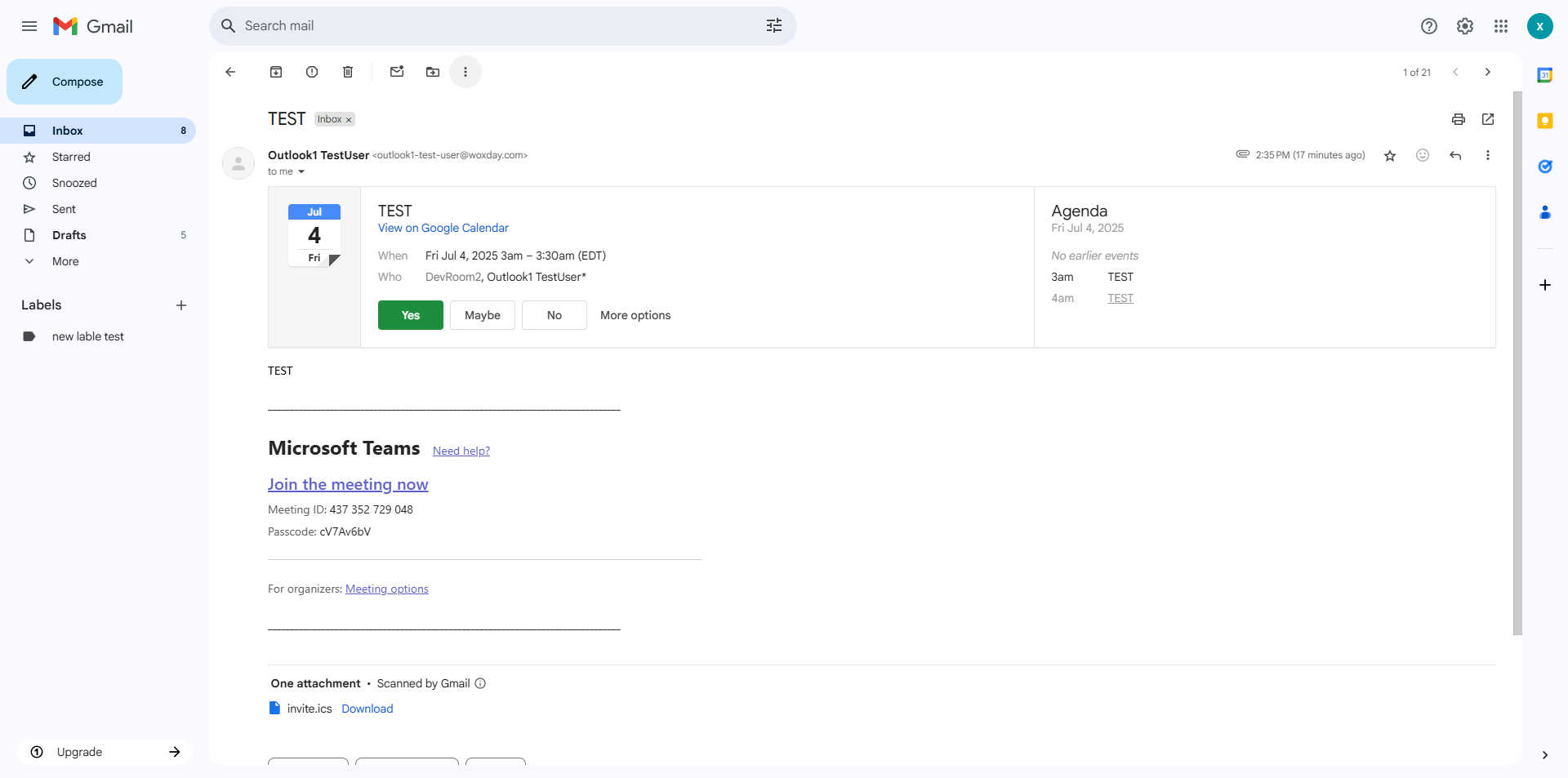Create new label plus icon

point(181,305)
